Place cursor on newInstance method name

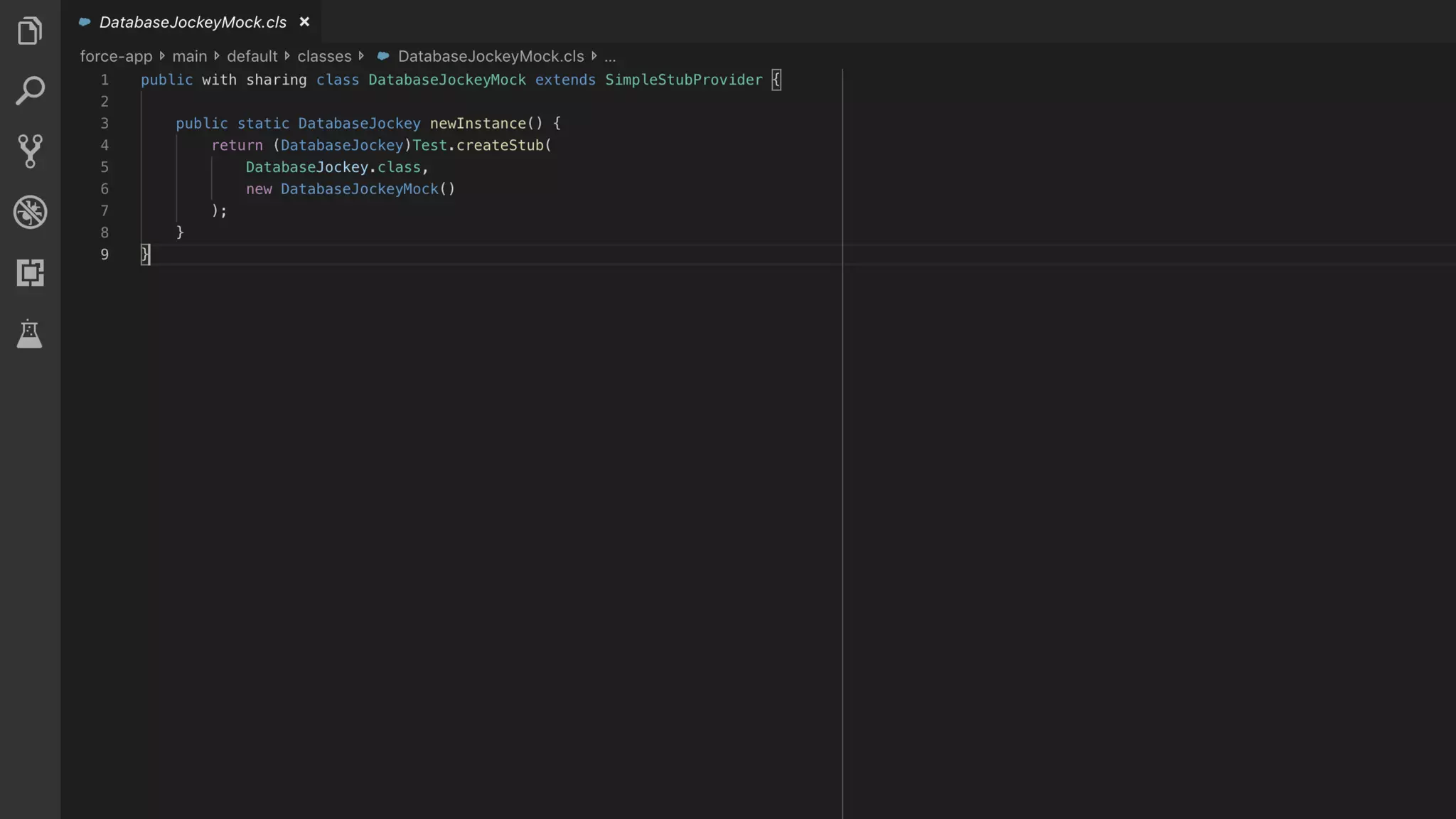[477, 124]
